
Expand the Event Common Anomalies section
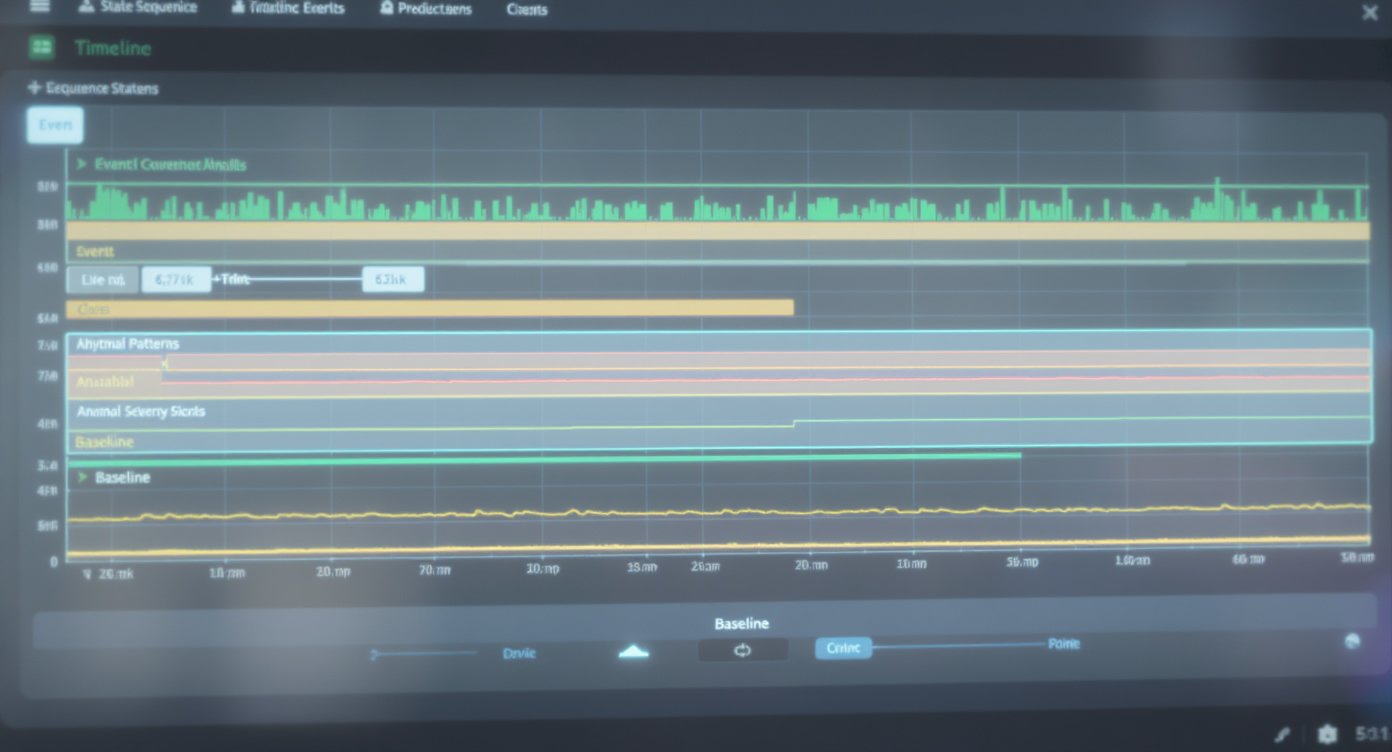click(x=80, y=164)
